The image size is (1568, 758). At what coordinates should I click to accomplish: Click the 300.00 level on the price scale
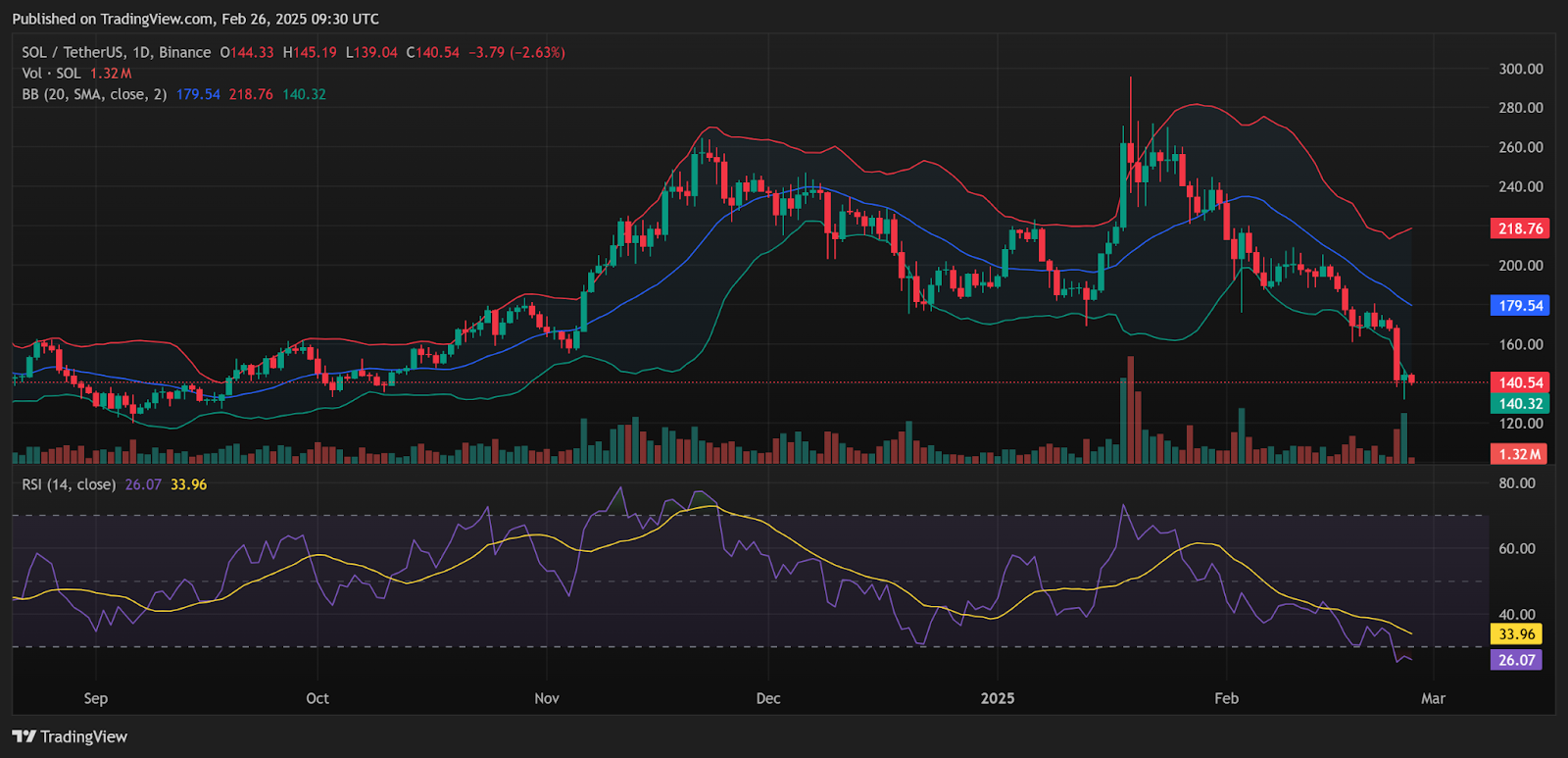click(x=1520, y=69)
